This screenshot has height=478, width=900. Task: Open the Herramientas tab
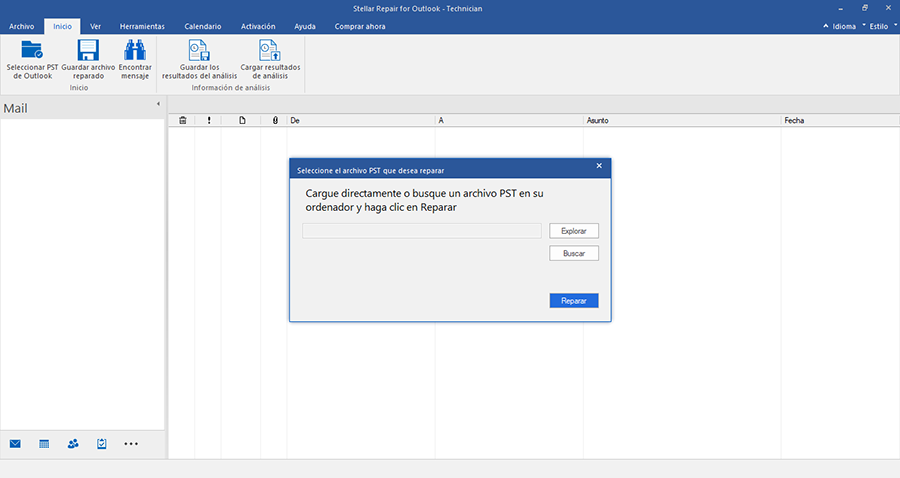point(142,26)
